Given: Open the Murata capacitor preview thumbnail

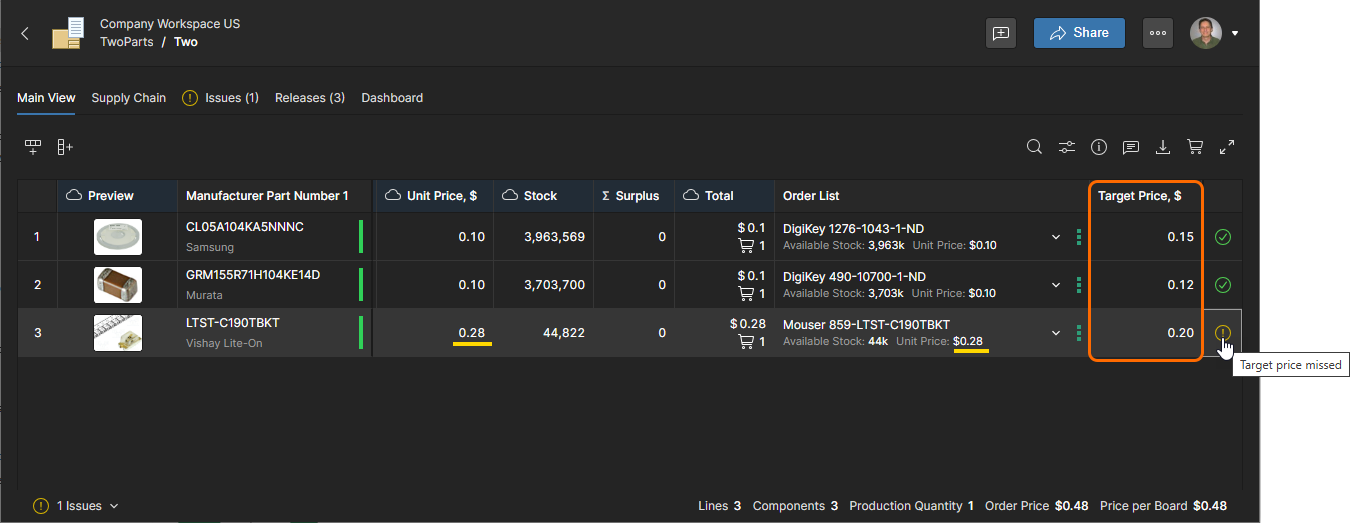Looking at the screenshot, I should (118, 285).
